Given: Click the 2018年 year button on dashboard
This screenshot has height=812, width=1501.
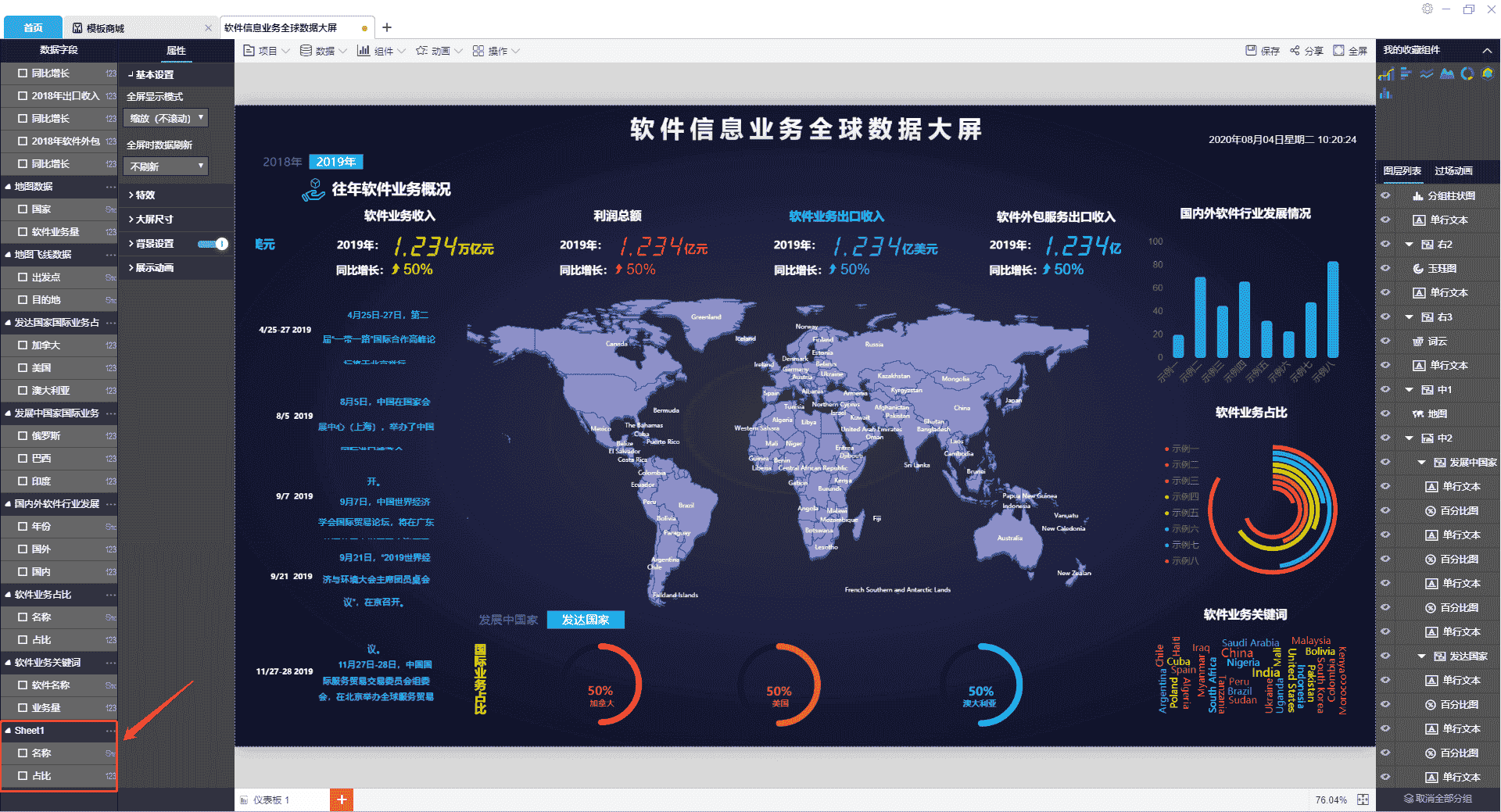Looking at the screenshot, I should pyautogui.click(x=282, y=162).
